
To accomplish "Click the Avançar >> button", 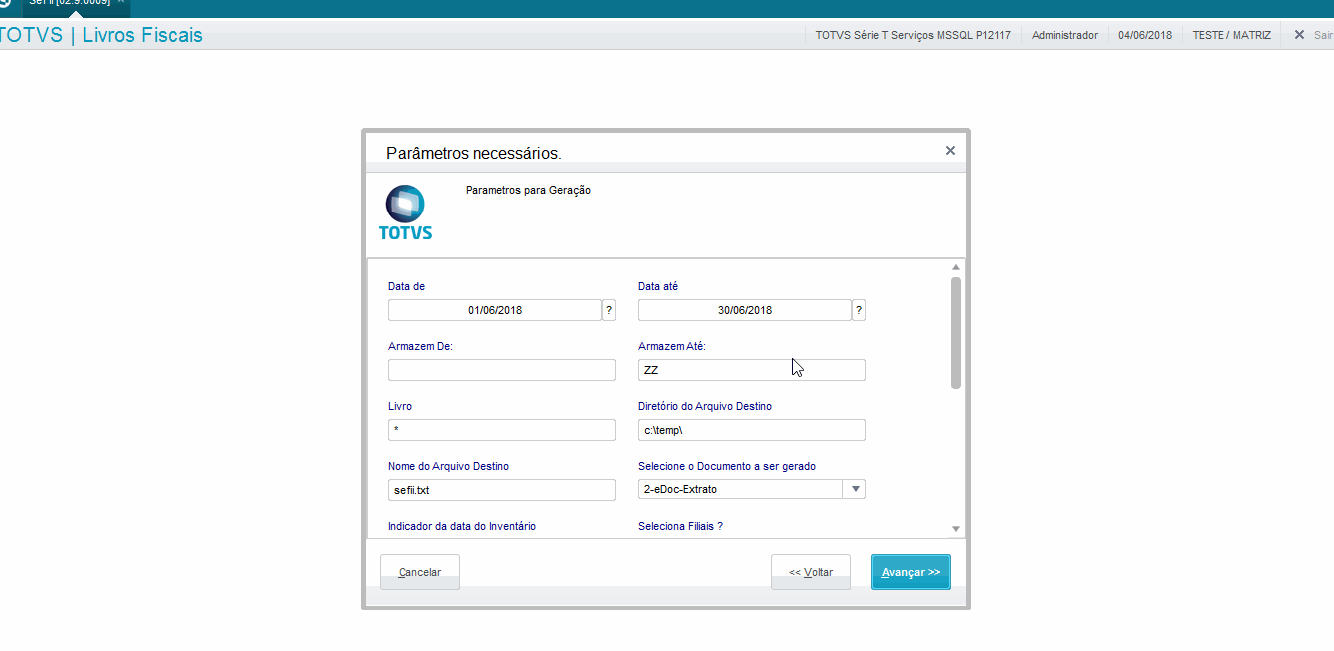I will (x=910, y=572).
